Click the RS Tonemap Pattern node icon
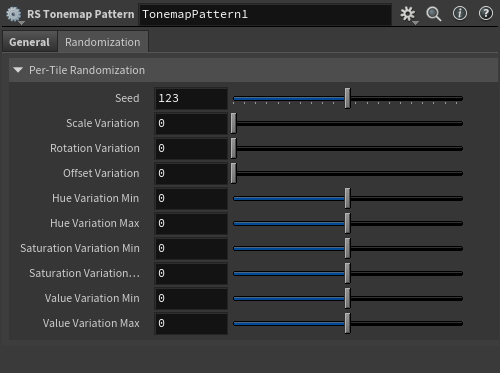 14,14
